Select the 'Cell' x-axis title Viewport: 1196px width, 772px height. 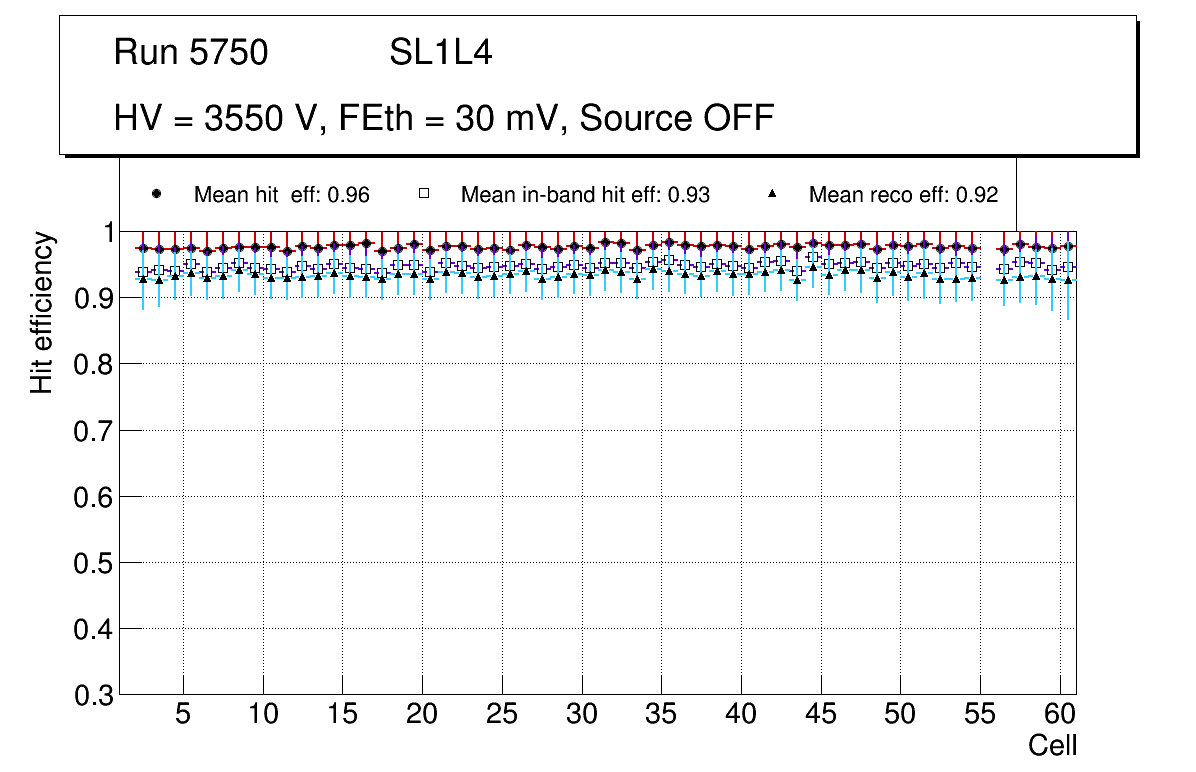tap(1053, 746)
